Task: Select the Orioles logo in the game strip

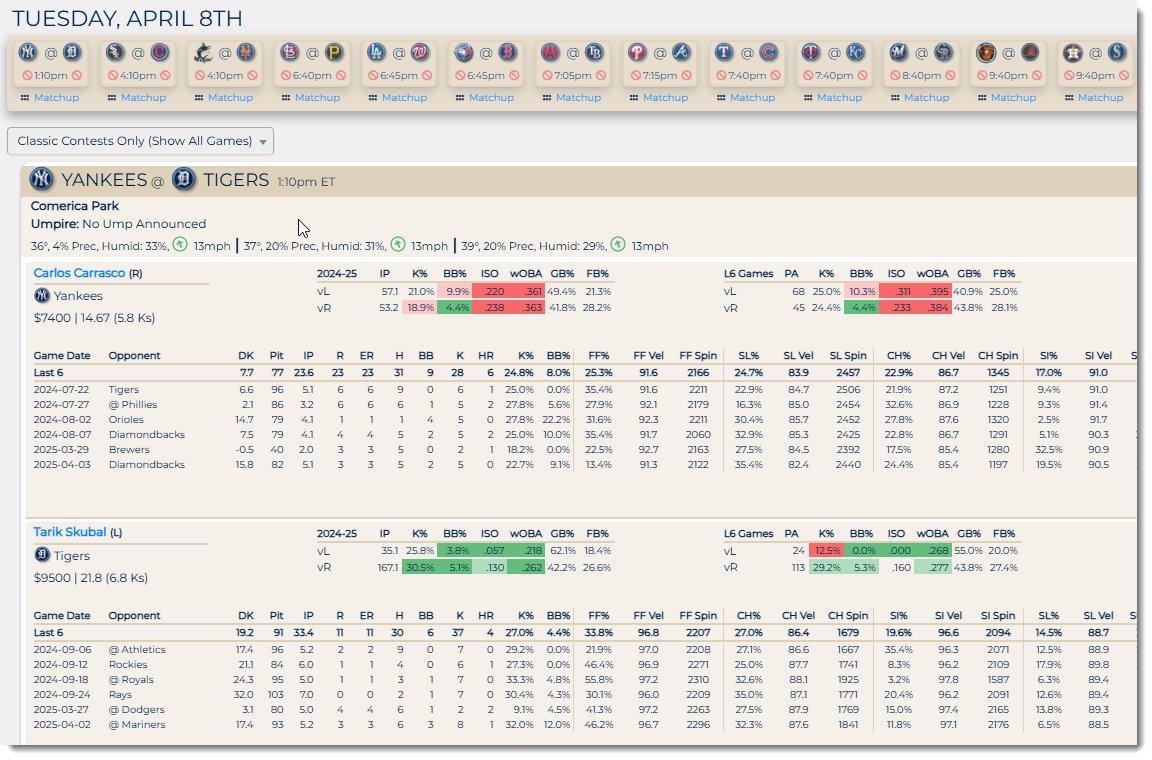Action: tap(986, 52)
